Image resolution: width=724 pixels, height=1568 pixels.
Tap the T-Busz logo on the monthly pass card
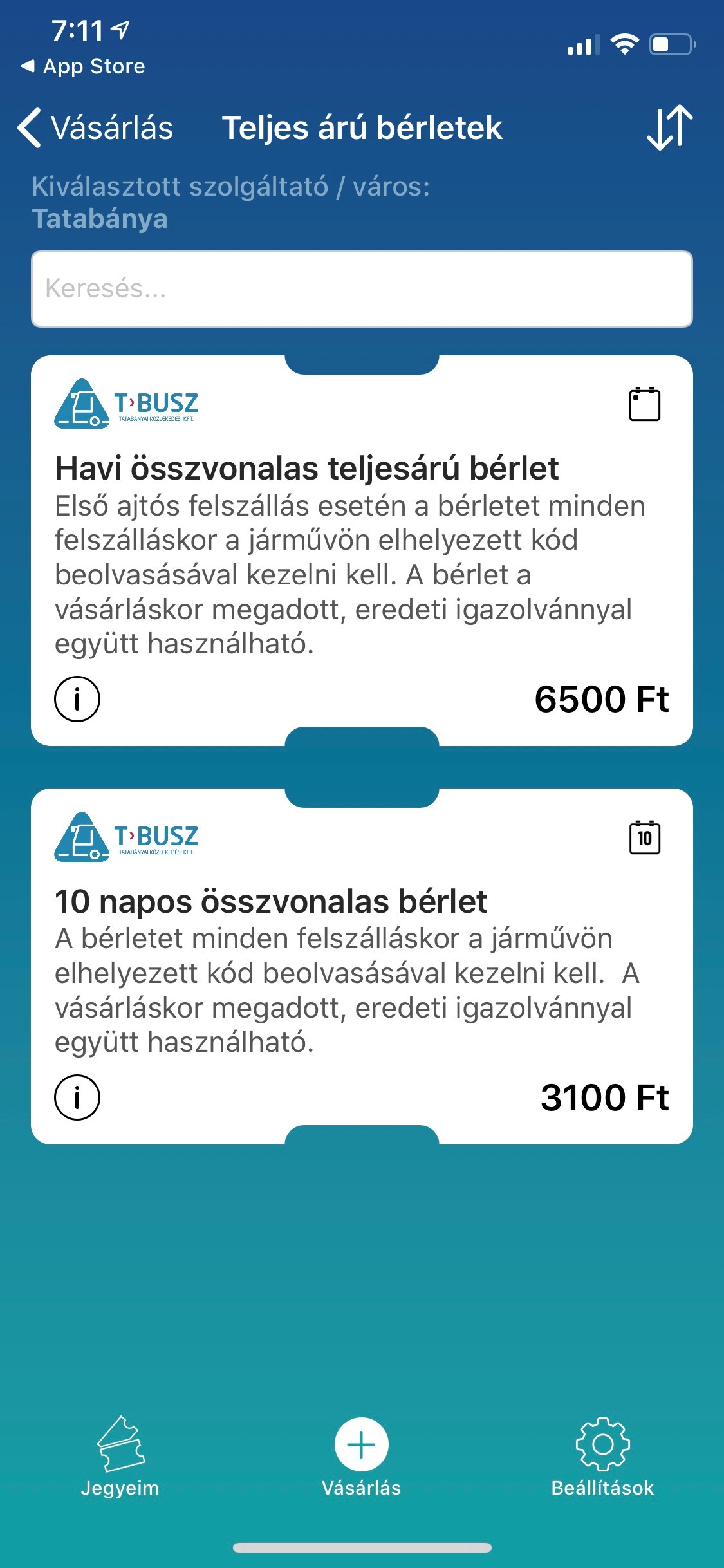pyautogui.click(x=126, y=404)
